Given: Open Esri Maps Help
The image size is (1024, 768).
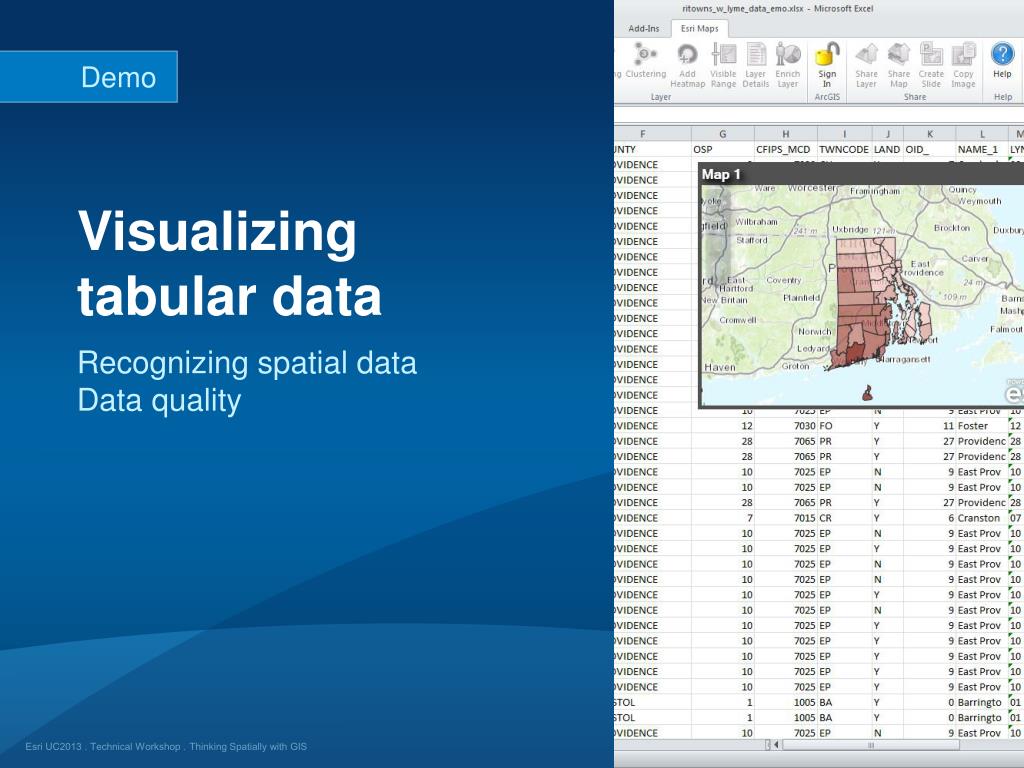Looking at the screenshot, I should pos(1002,60).
